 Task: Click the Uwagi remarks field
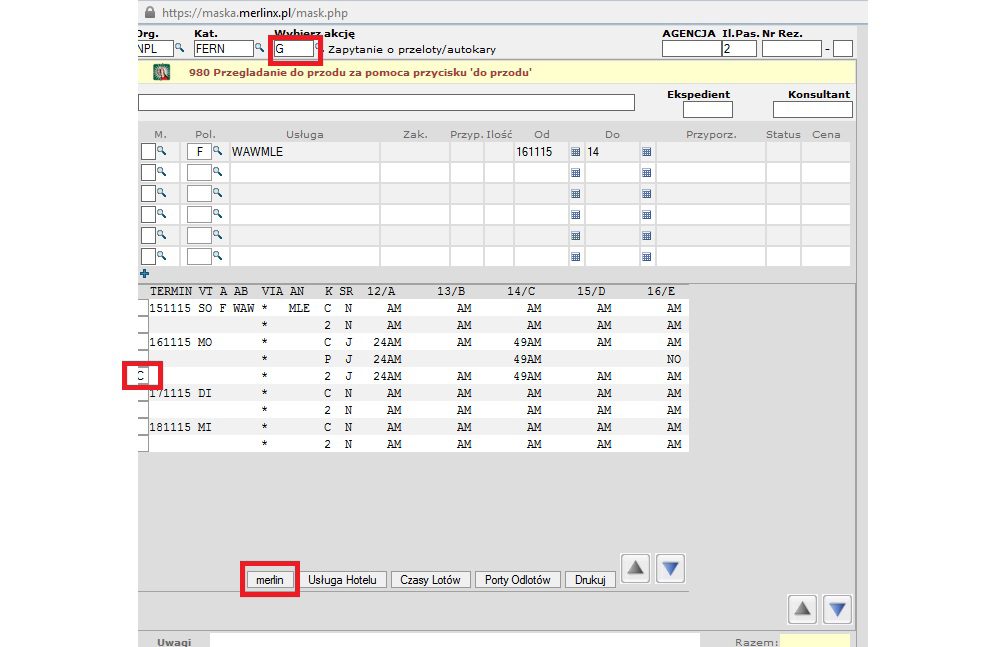coord(454,641)
